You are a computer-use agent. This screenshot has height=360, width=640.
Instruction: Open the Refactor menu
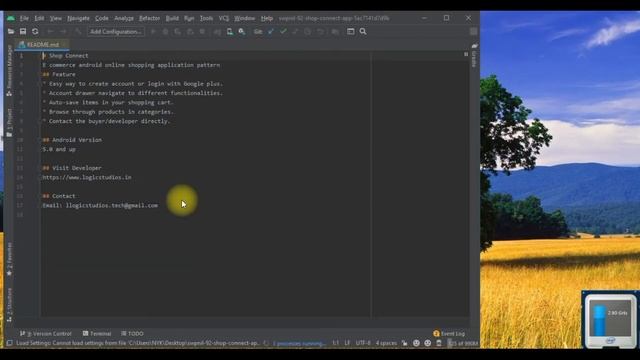[x=149, y=18]
